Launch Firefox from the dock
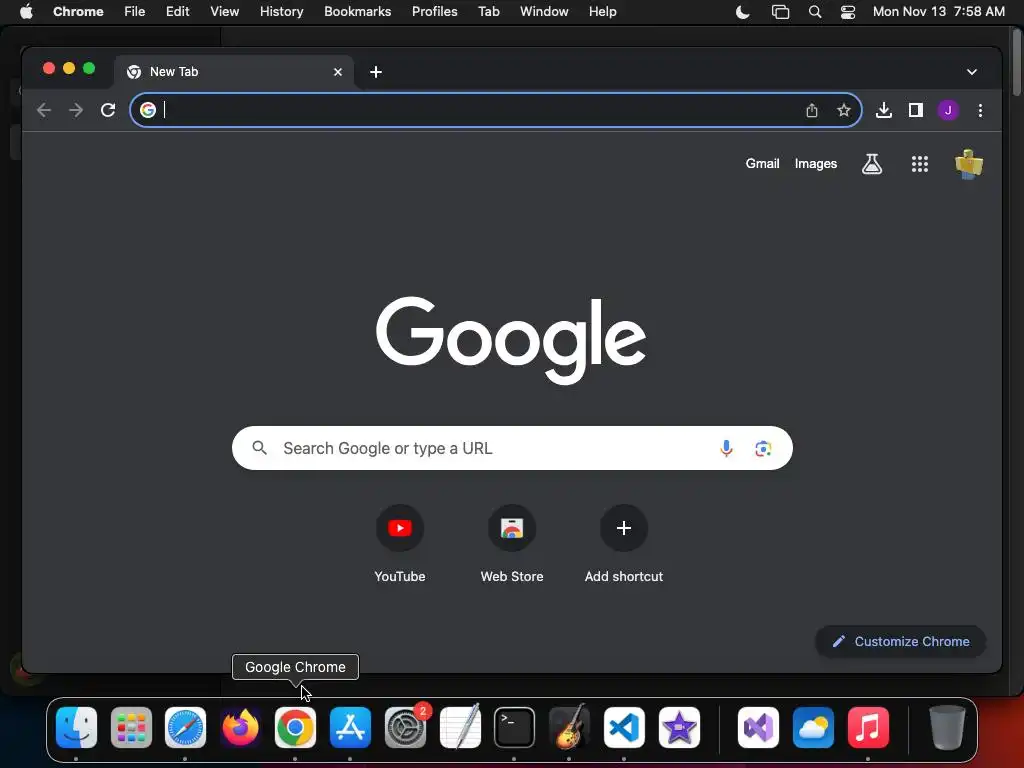1024x768 pixels. point(240,728)
